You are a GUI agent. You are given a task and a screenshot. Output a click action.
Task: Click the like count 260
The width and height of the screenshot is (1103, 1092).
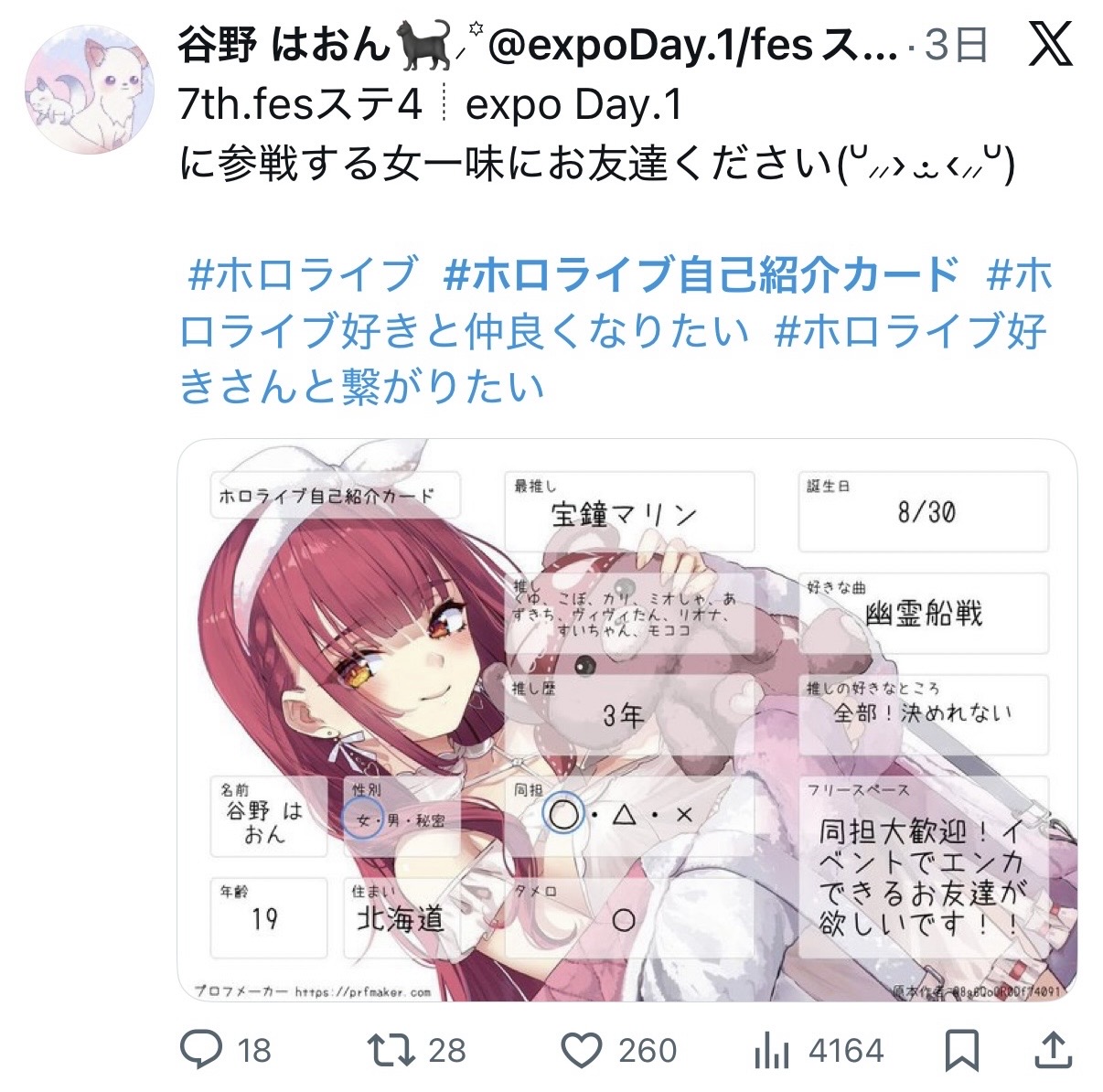[x=648, y=1051]
